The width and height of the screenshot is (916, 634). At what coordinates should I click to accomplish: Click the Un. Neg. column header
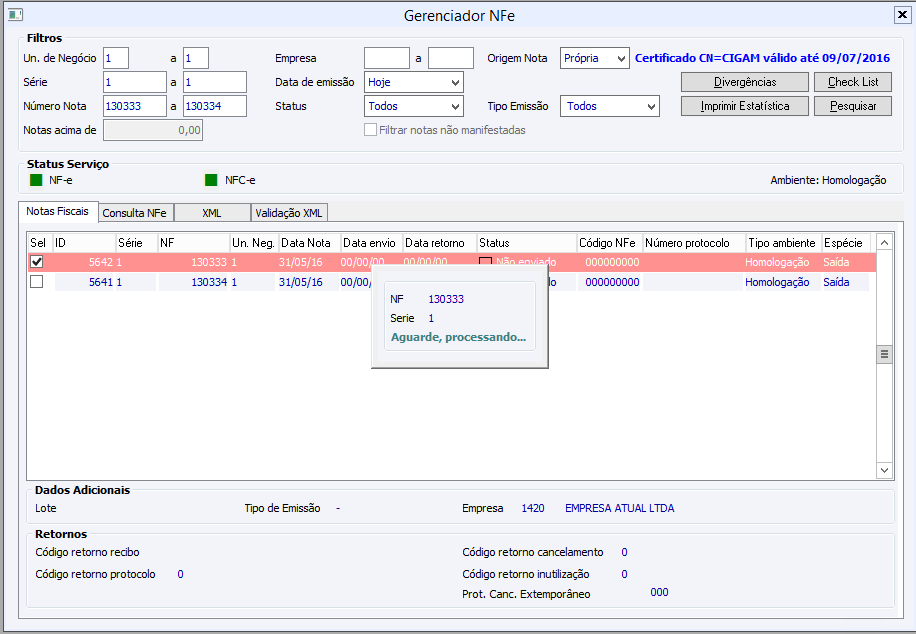[254, 243]
